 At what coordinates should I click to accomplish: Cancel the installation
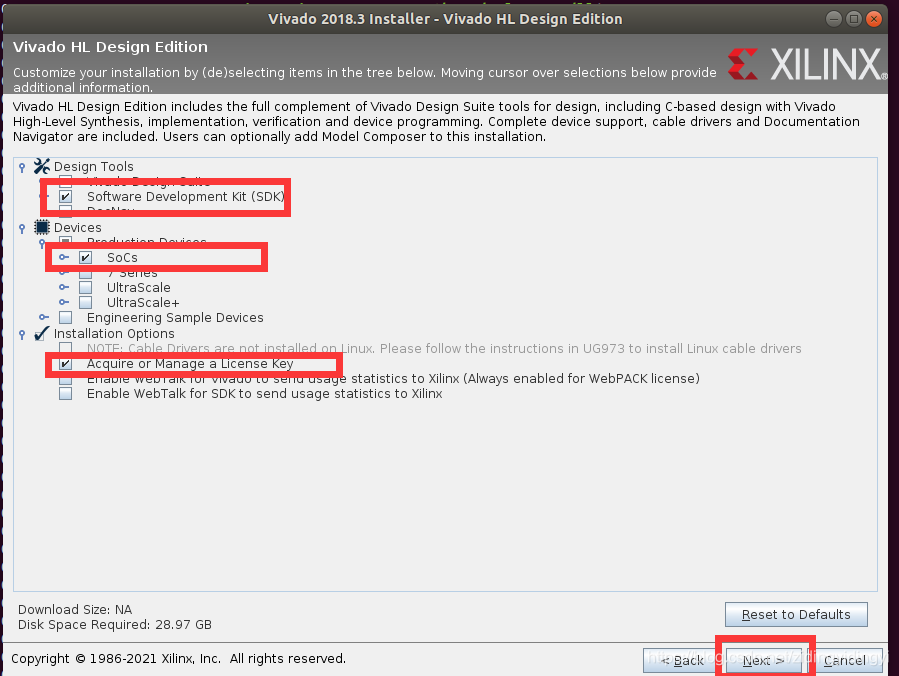(845, 661)
